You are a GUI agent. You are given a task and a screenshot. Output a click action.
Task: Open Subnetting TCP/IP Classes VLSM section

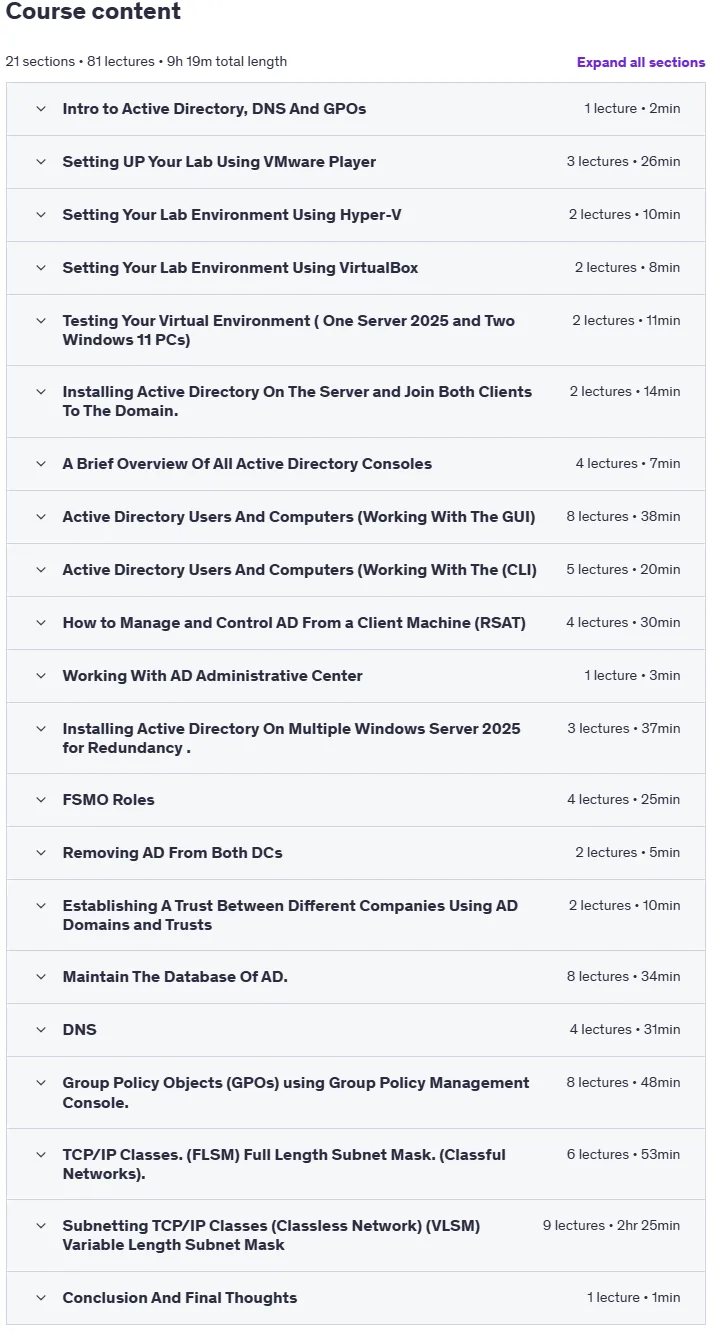tap(271, 1235)
